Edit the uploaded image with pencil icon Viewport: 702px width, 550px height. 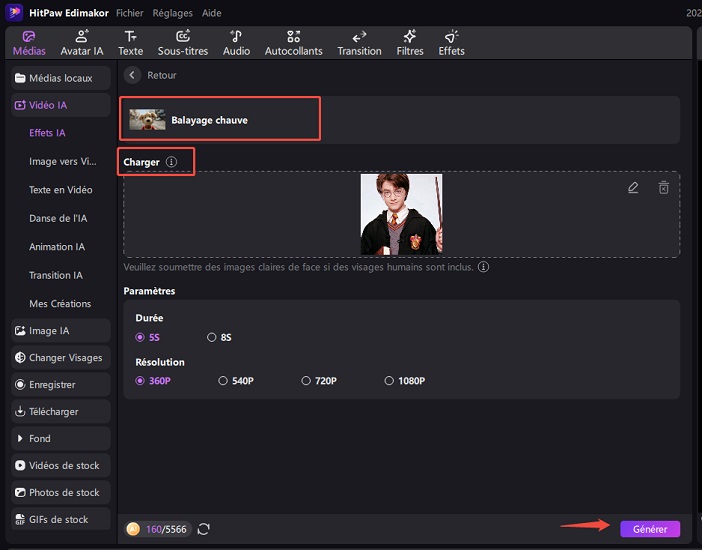click(633, 187)
